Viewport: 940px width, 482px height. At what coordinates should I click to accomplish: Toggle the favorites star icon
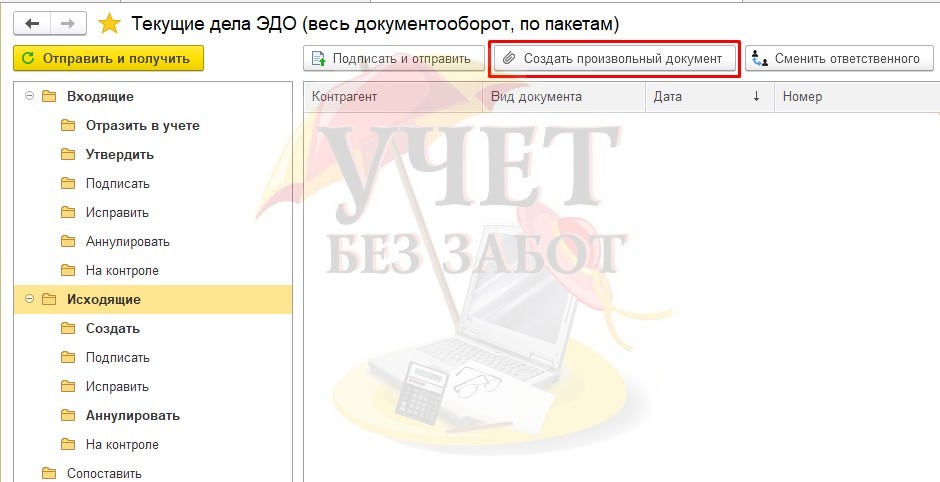tap(109, 23)
